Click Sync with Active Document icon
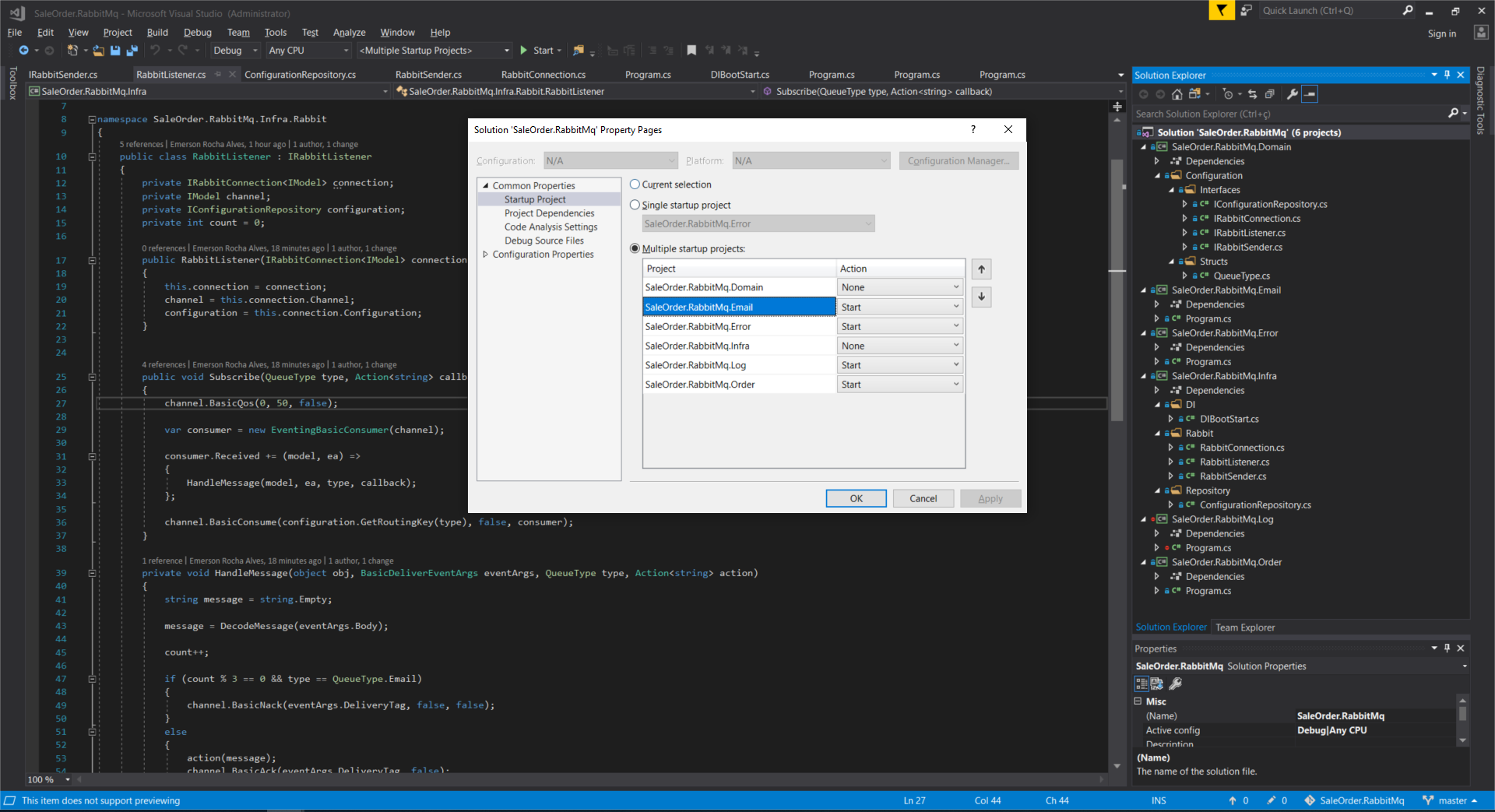The image size is (1495, 812). click(1253, 94)
